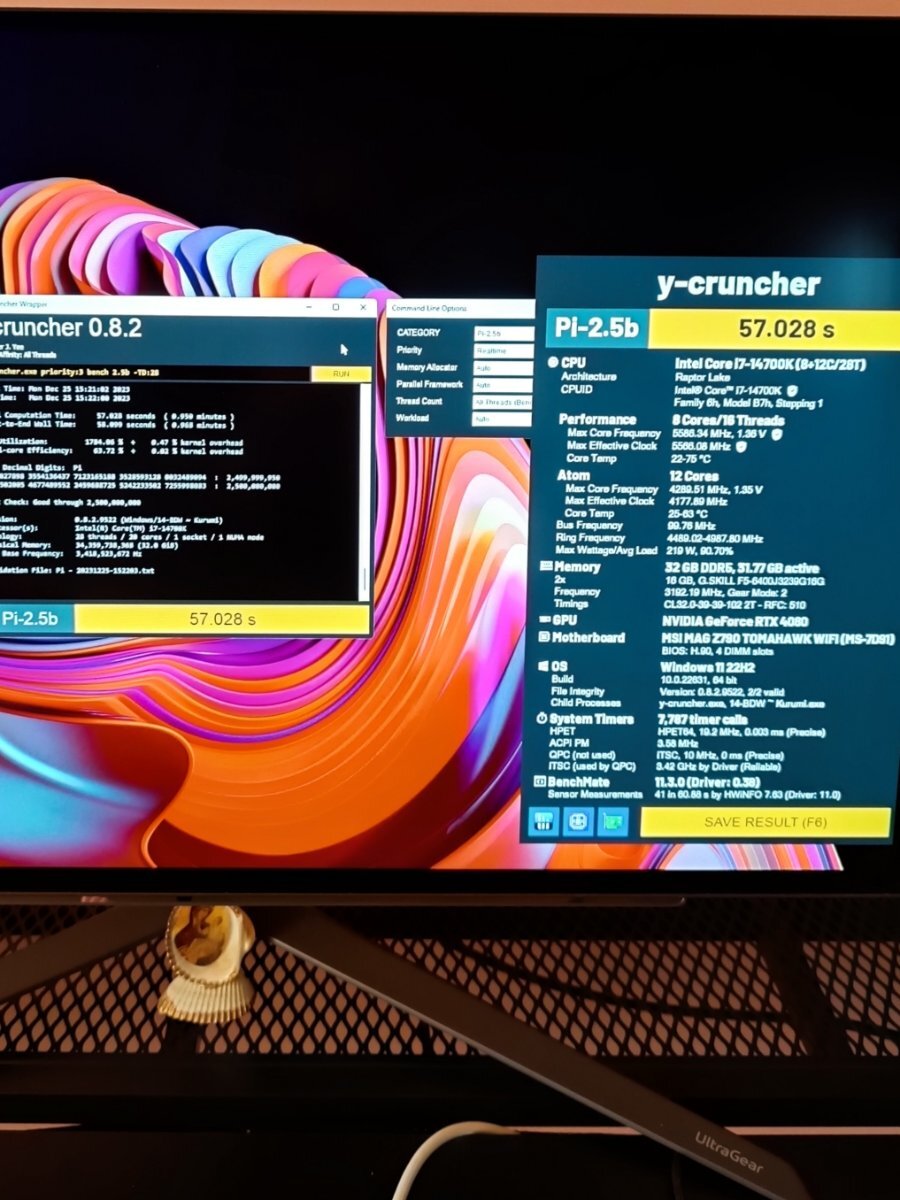Open the Priority dropdown set to Realtime
The image size is (900, 1200).
(503, 351)
